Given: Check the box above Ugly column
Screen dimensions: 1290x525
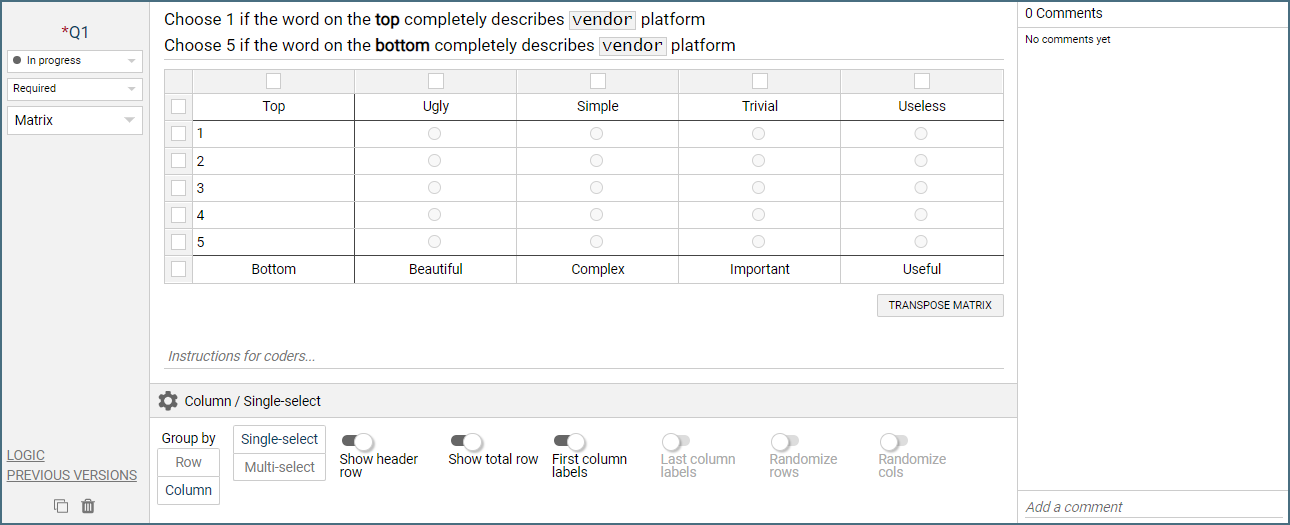Looking at the screenshot, I should (x=436, y=81).
